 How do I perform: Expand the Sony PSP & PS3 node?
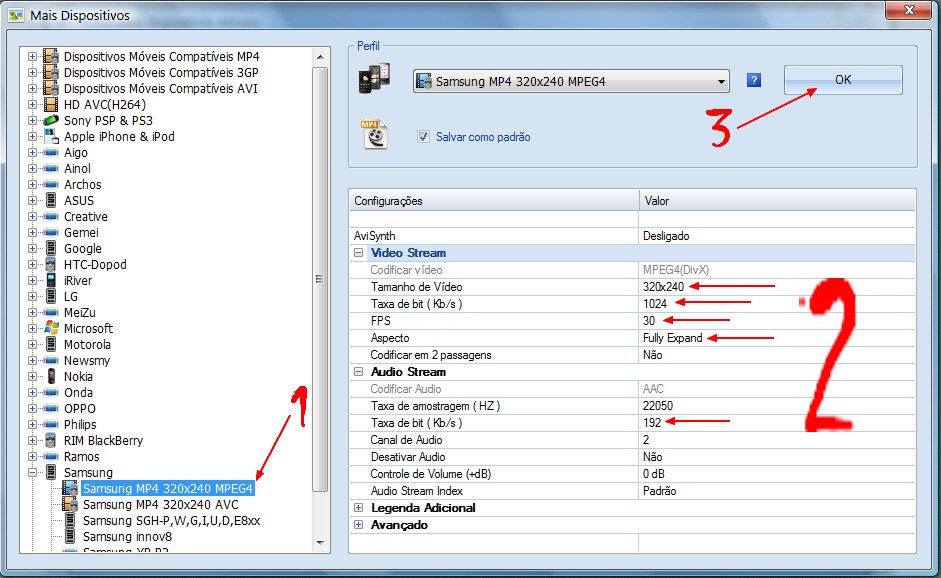pyautogui.click(x=32, y=121)
